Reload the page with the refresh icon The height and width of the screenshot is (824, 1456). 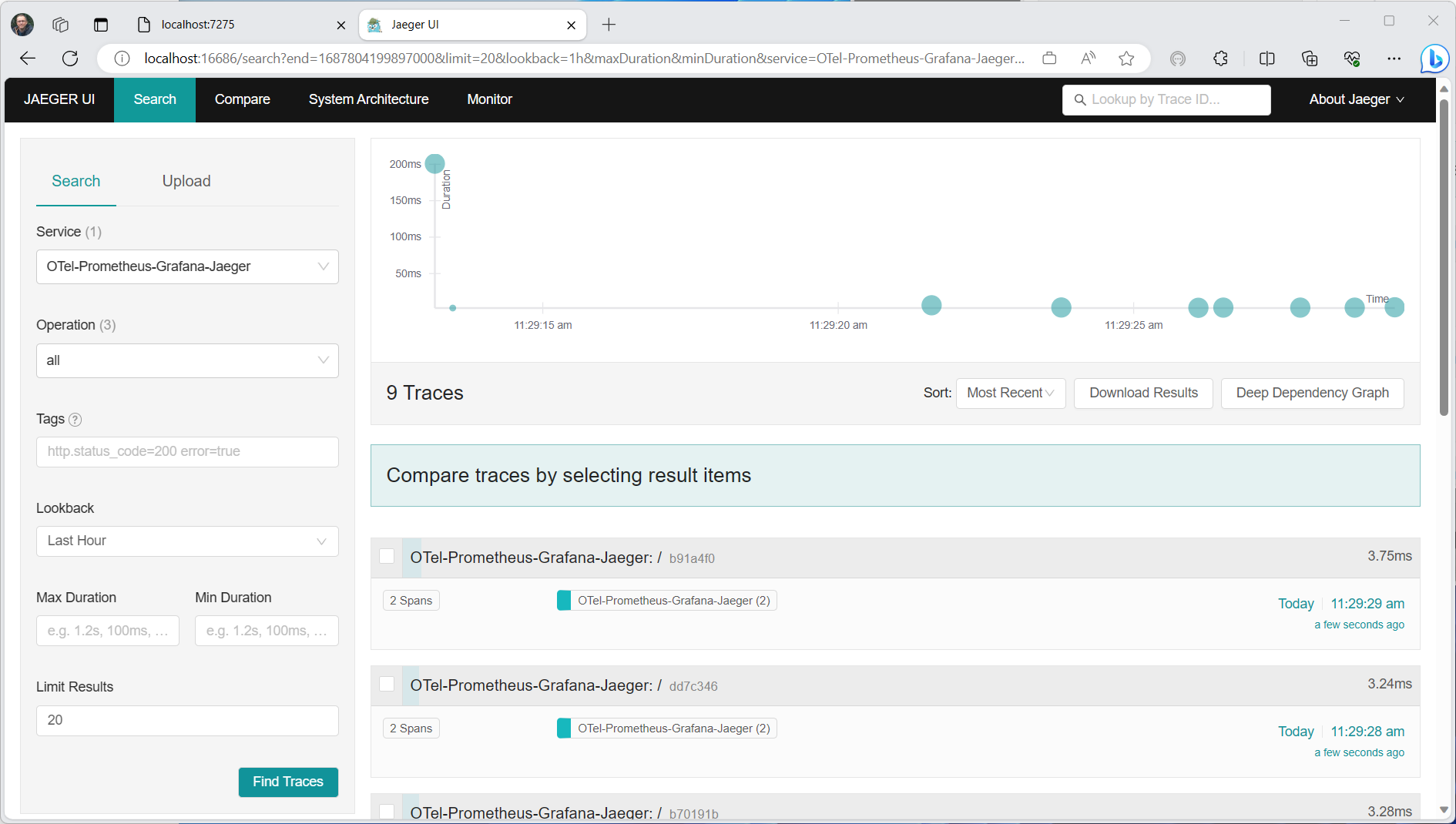point(70,59)
